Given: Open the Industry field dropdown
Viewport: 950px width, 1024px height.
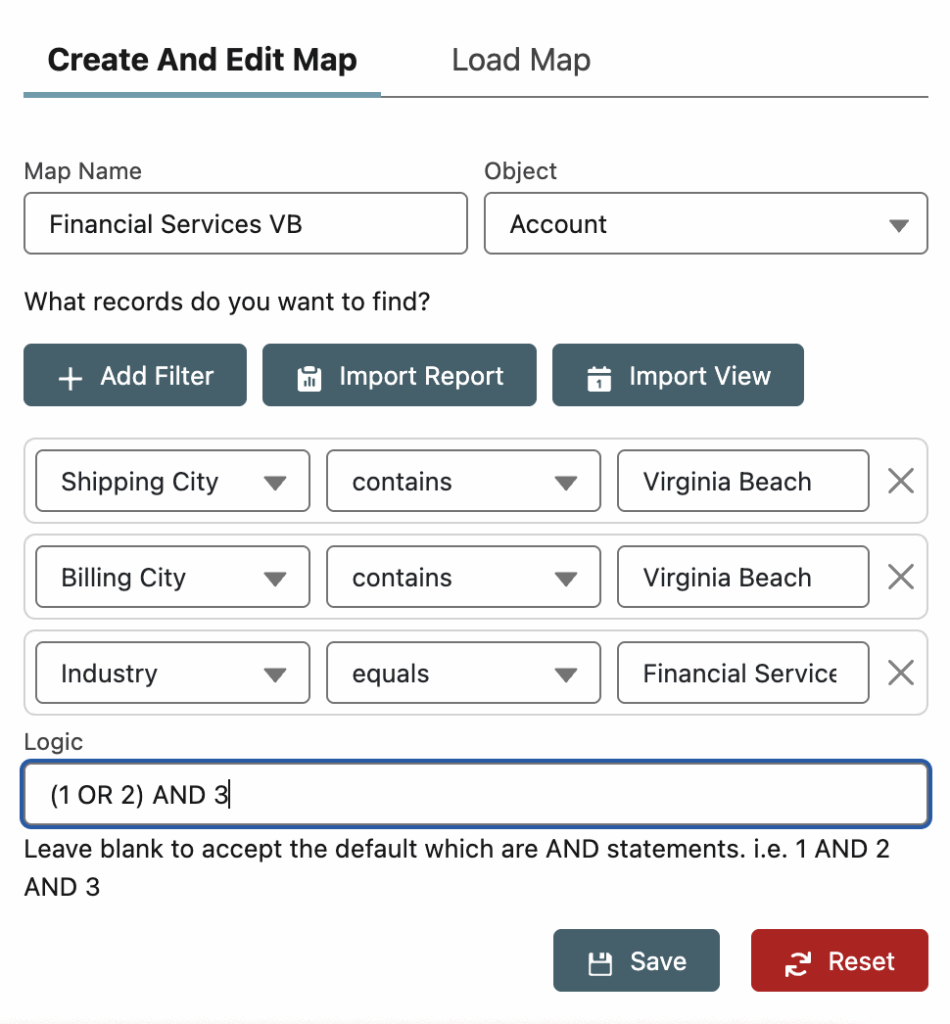Looking at the screenshot, I should 172,673.
